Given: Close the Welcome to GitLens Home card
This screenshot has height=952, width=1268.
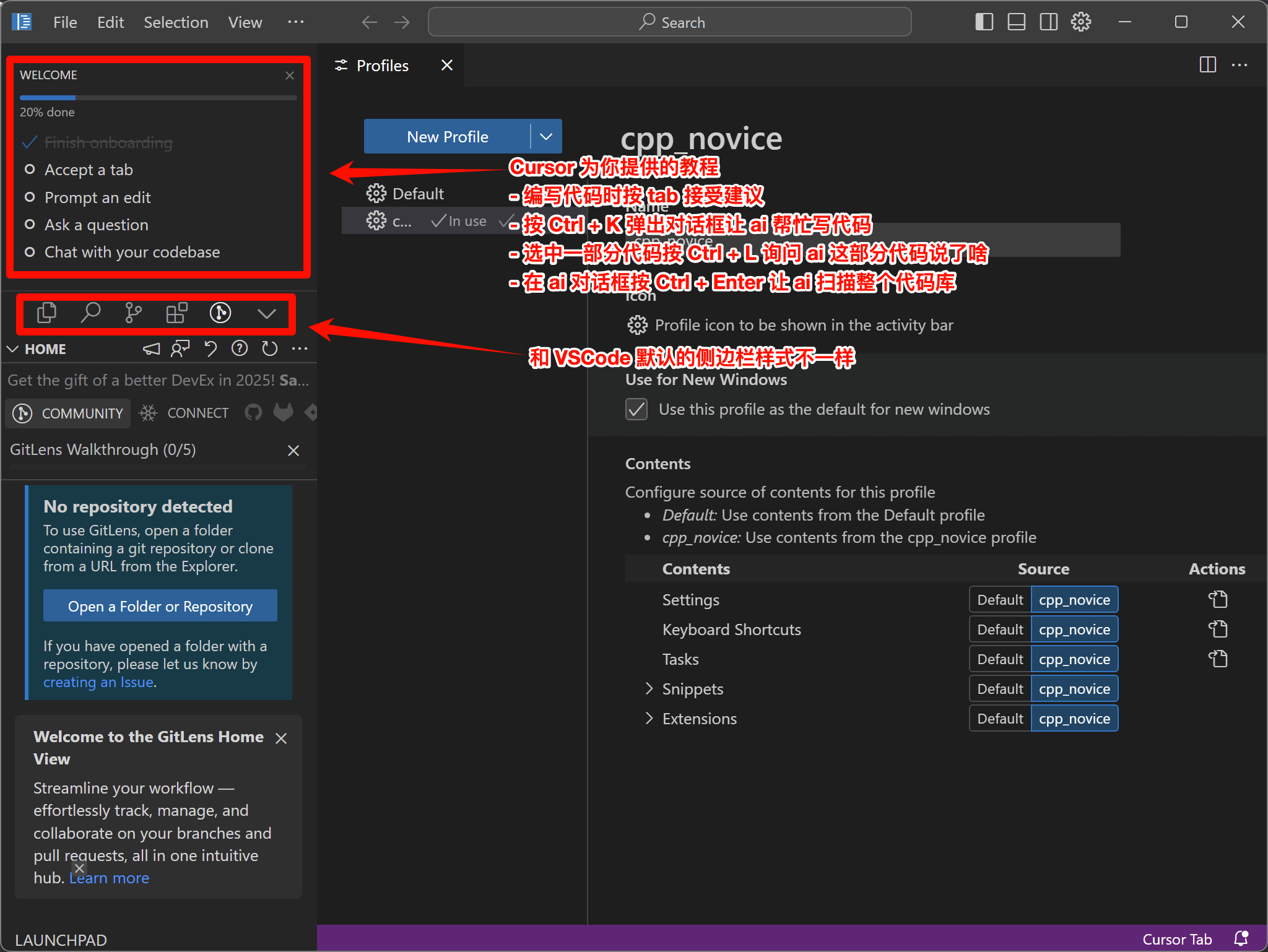Looking at the screenshot, I should [x=281, y=738].
